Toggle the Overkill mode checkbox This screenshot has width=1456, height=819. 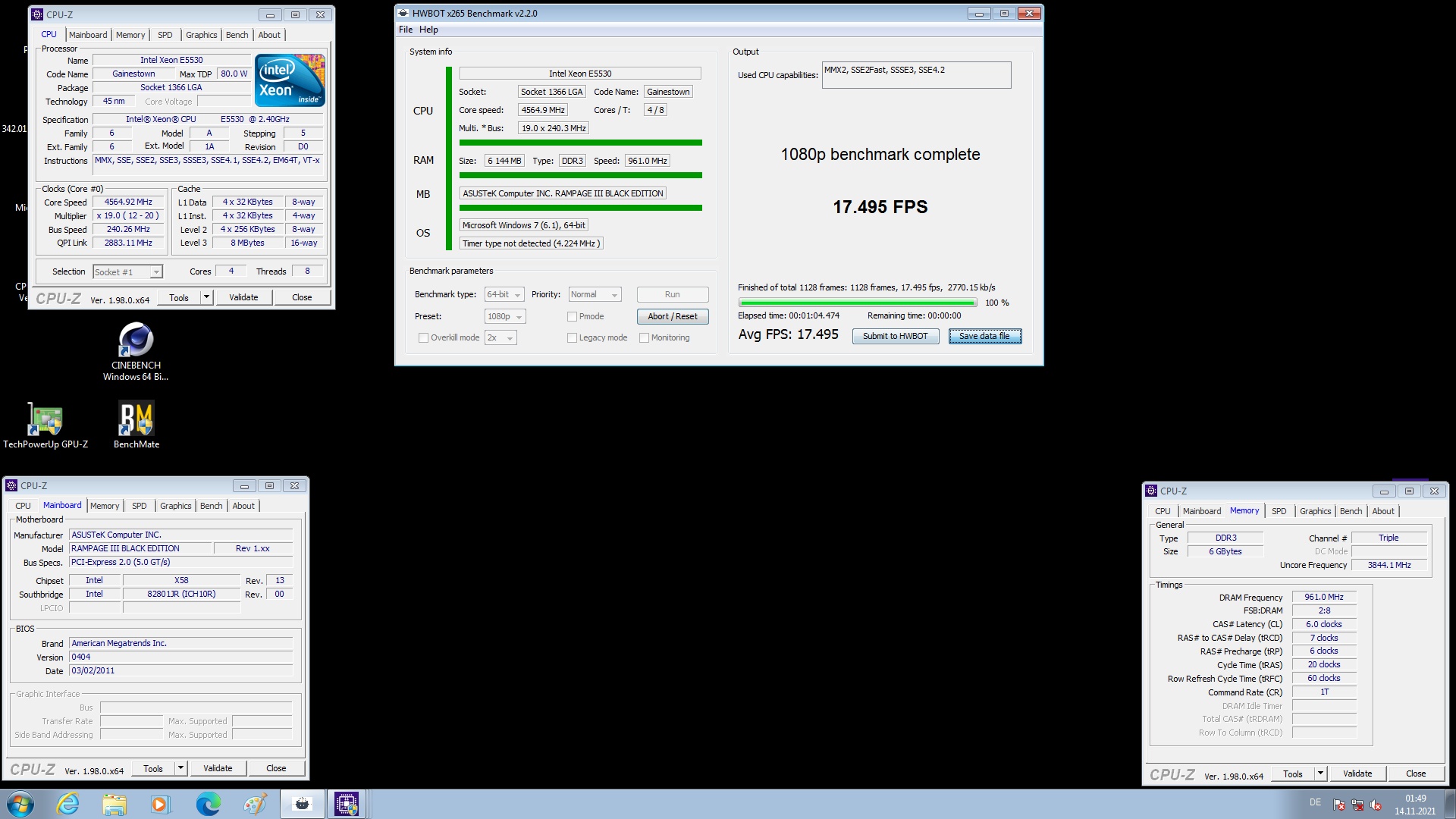point(423,338)
